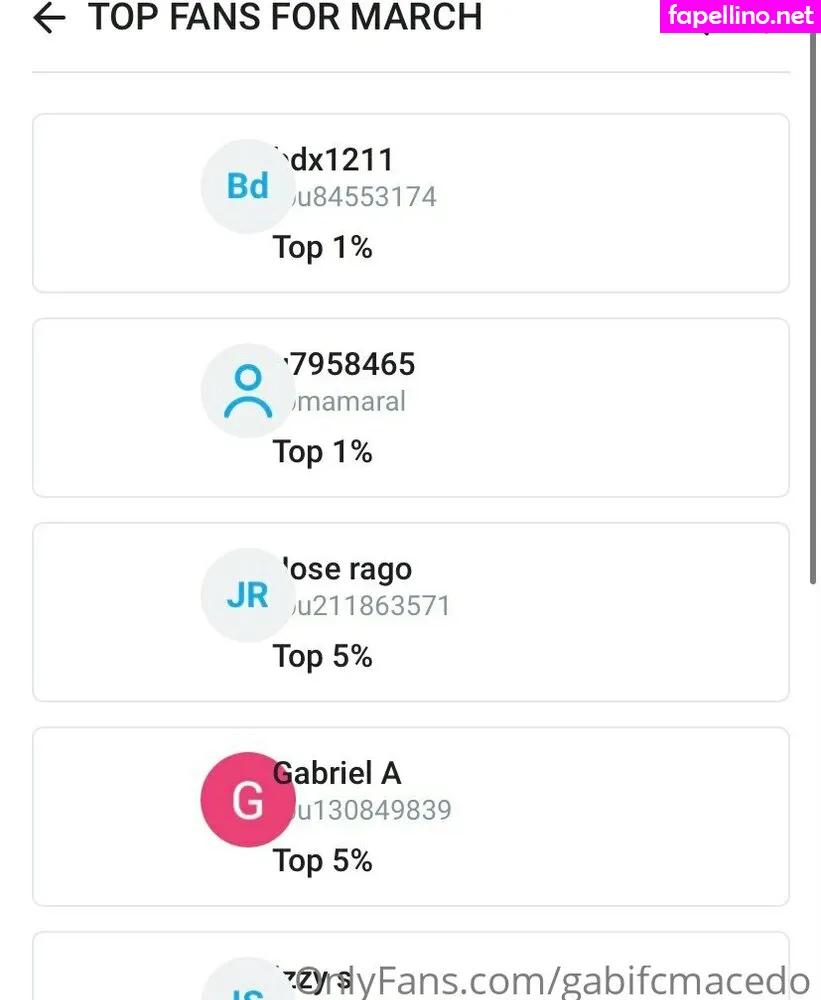The height and width of the screenshot is (1000, 821).
Task: Click Top 1% label under 7958465
Action: click(x=323, y=452)
